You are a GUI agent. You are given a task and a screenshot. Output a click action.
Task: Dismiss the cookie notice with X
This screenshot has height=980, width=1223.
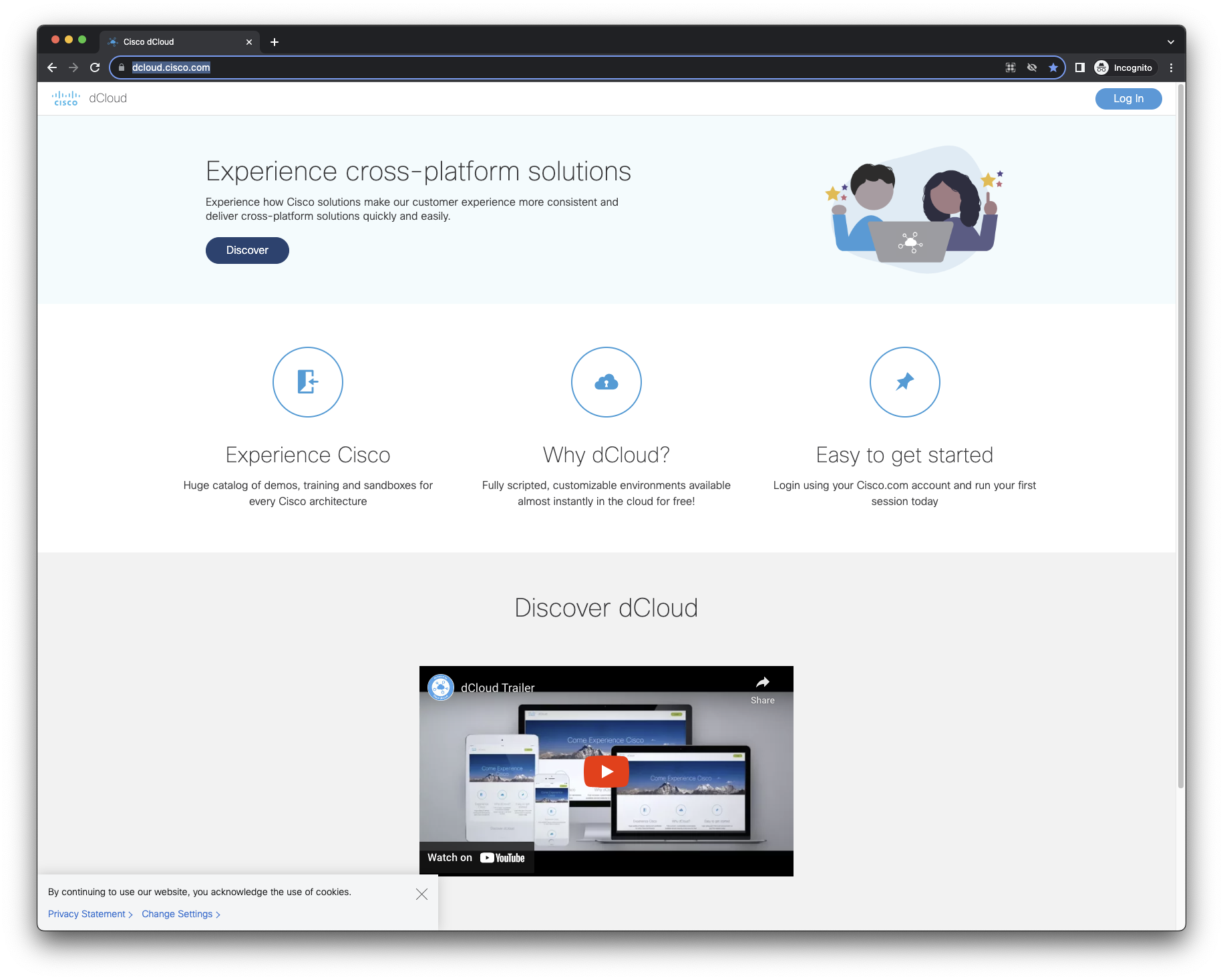pyautogui.click(x=421, y=894)
